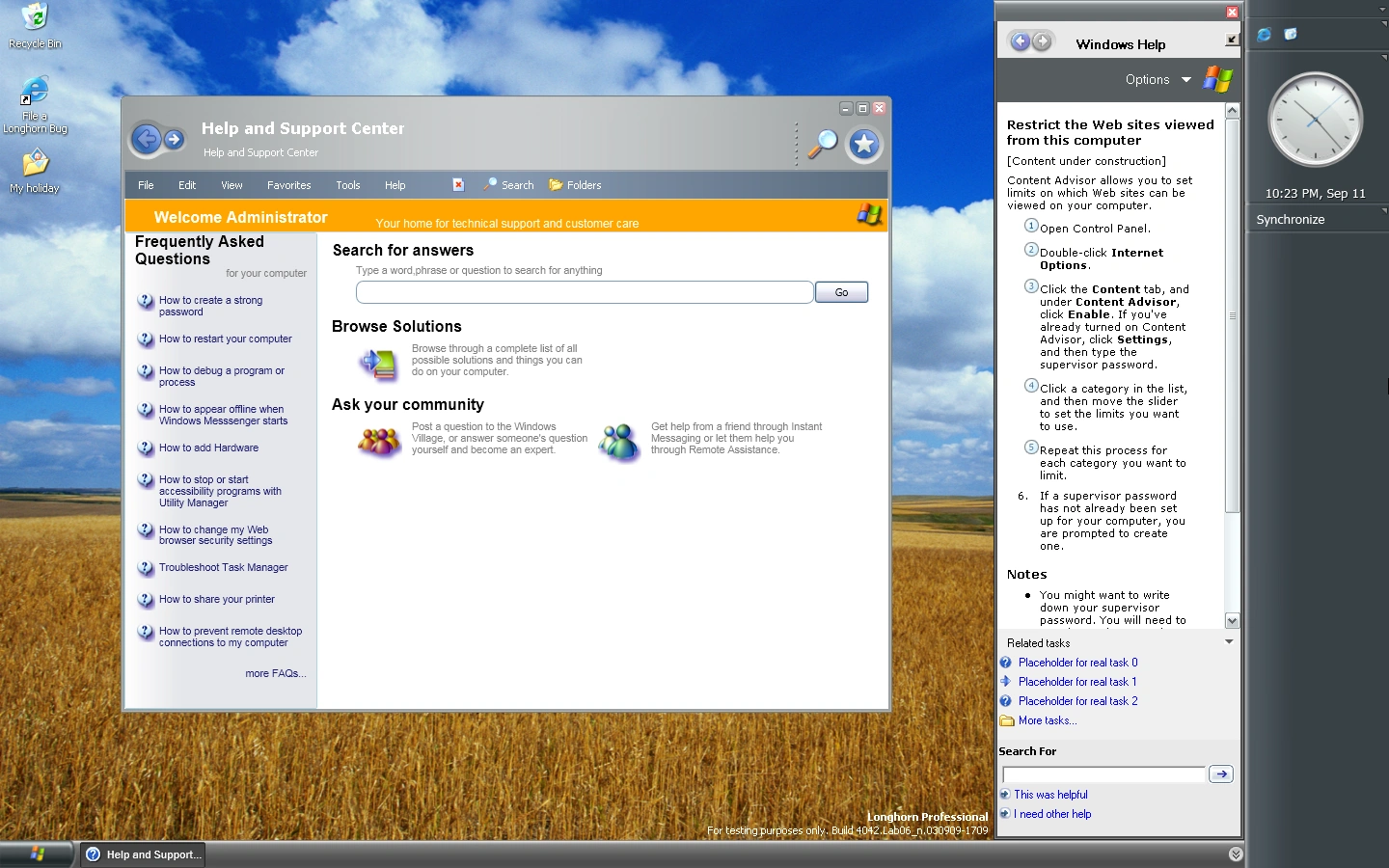Viewport: 1389px width, 868px height.
Task: Click the Synchronize sidebar tile label
Action: pyautogui.click(x=1291, y=219)
